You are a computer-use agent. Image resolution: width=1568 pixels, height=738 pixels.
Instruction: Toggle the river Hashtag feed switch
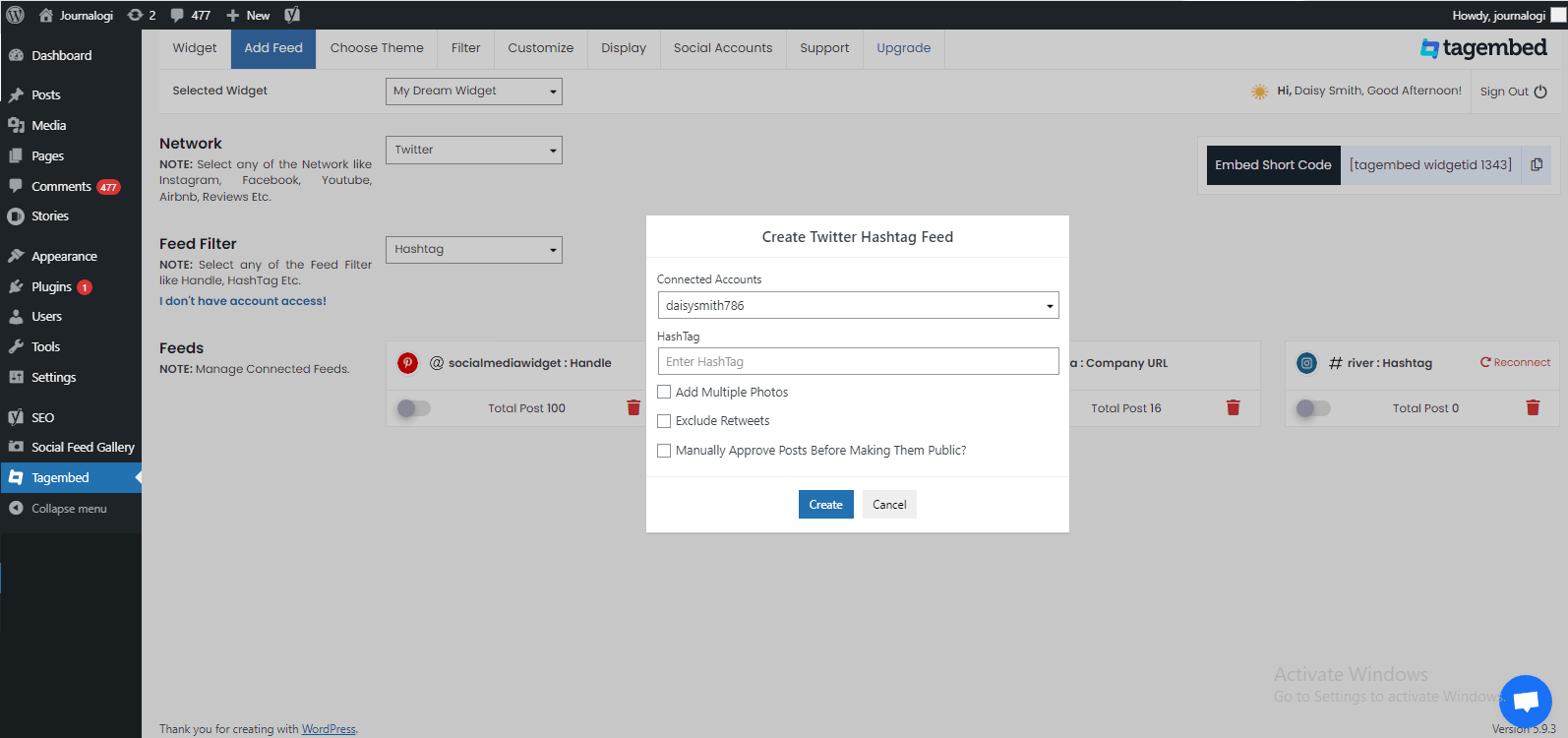pos(1313,408)
